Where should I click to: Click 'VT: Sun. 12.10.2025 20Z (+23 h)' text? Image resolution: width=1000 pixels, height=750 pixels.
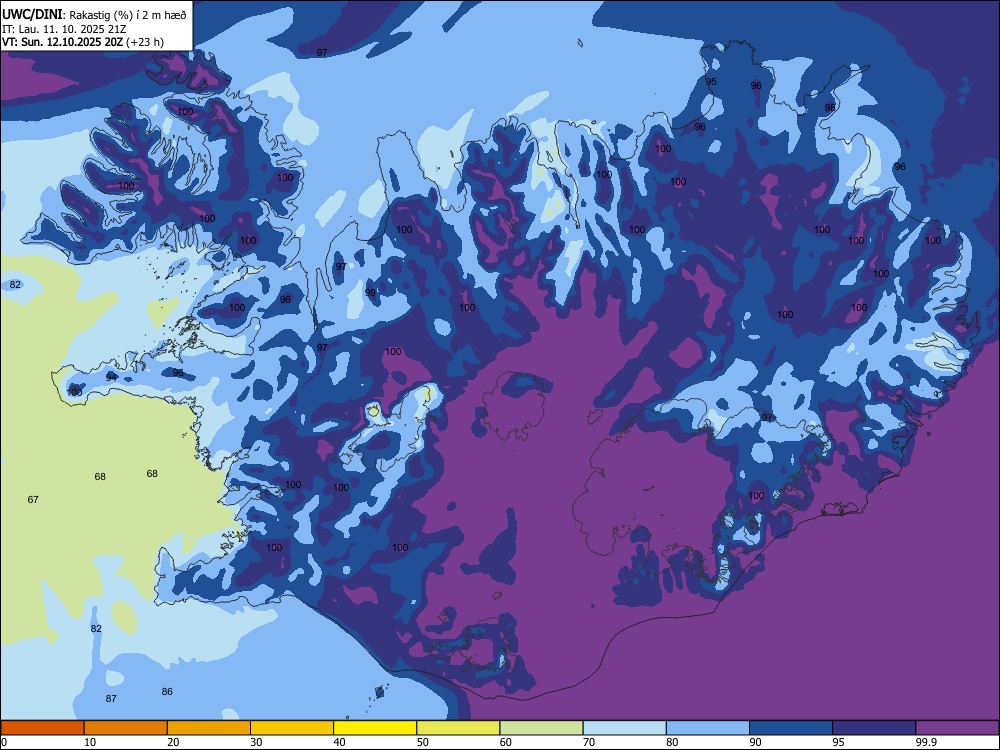(x=83, y=42)
